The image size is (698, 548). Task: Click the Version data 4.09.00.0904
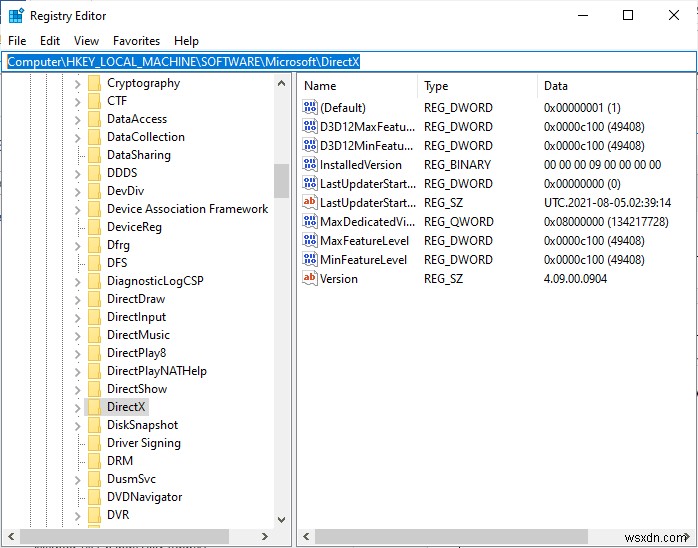(575, 279)
